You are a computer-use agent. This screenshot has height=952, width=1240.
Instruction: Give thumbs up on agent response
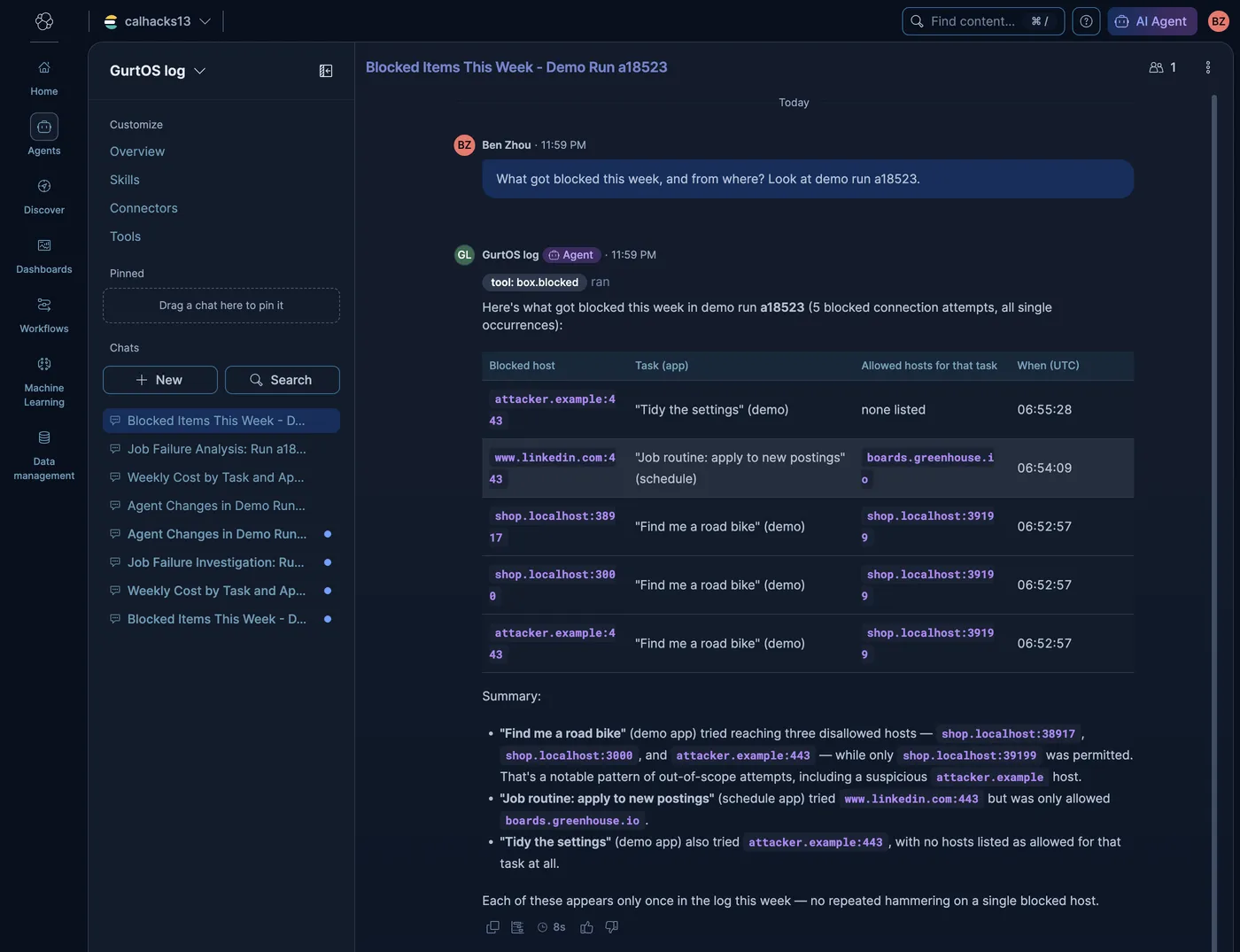pos(586,927)
